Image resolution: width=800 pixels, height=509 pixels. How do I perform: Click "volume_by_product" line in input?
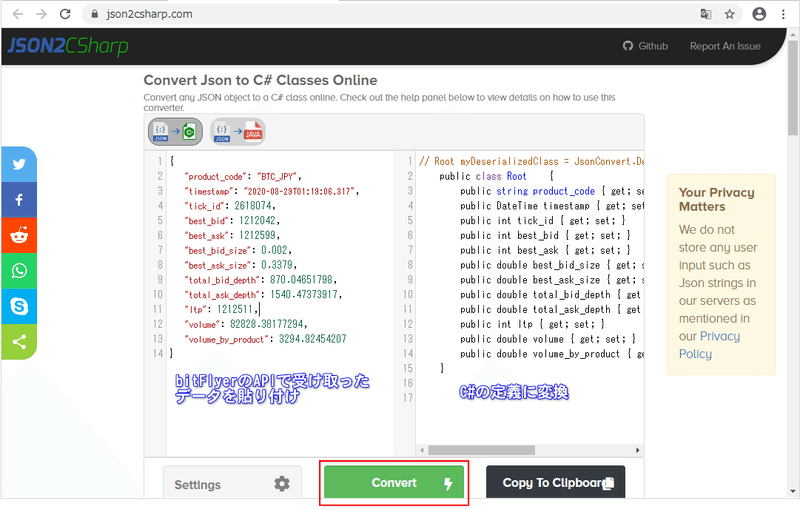(265, 339)
